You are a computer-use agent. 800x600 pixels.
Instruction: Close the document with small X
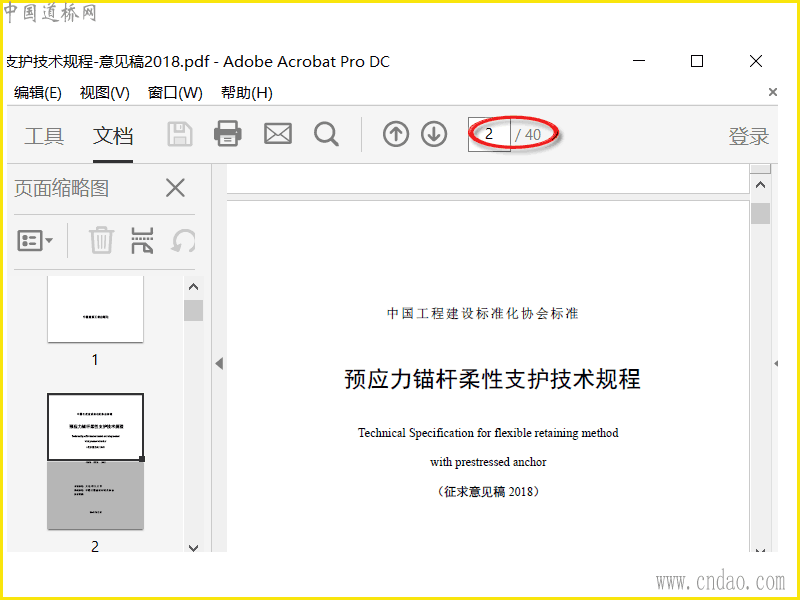pos(772,92)
